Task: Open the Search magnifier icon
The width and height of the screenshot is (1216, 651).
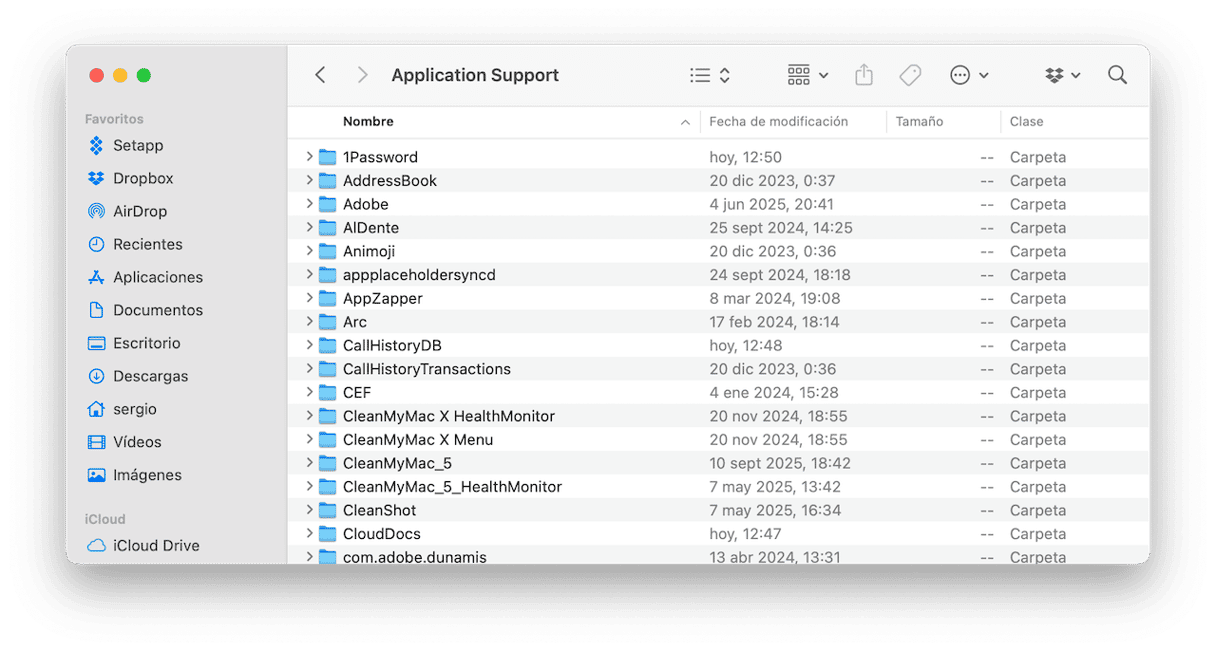Action: (1117, 75)
